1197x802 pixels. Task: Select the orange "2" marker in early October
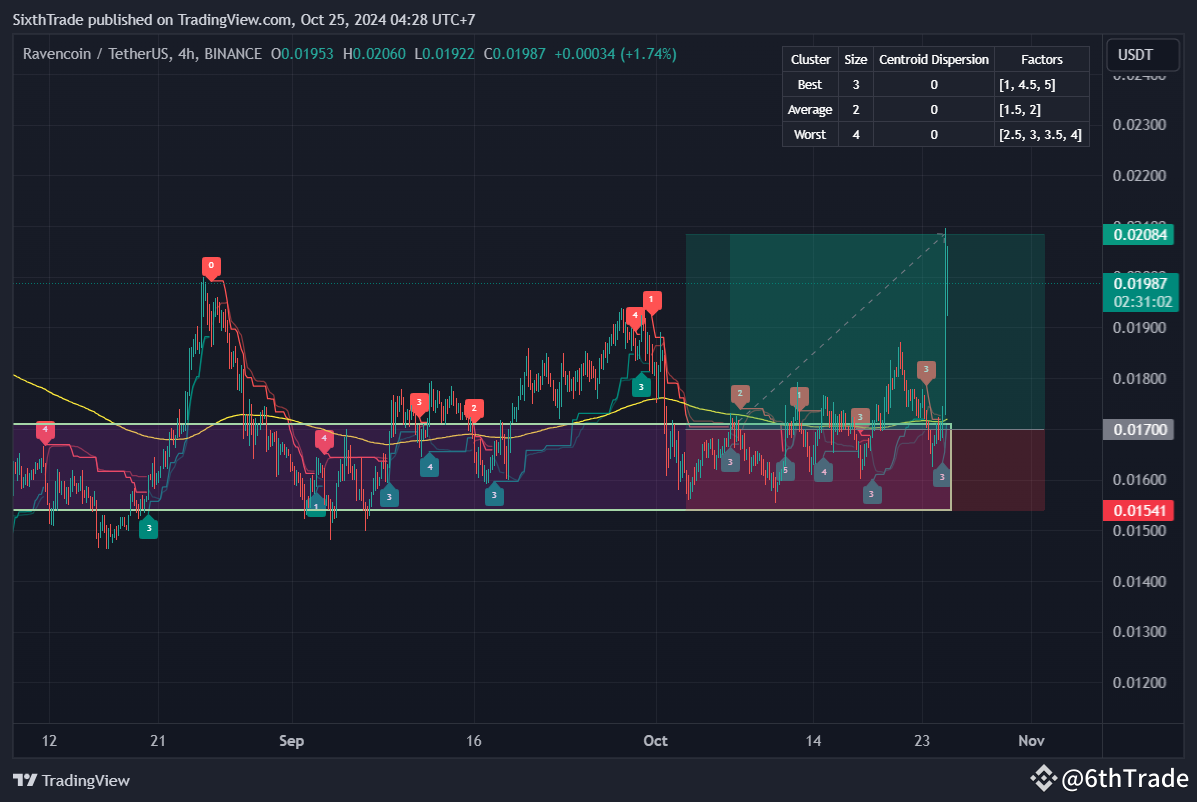point(740,394)
